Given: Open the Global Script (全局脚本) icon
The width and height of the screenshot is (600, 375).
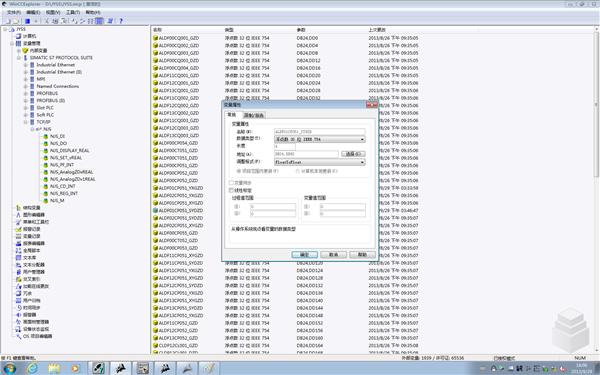Looking at the screenshot, I should point(18,250).
